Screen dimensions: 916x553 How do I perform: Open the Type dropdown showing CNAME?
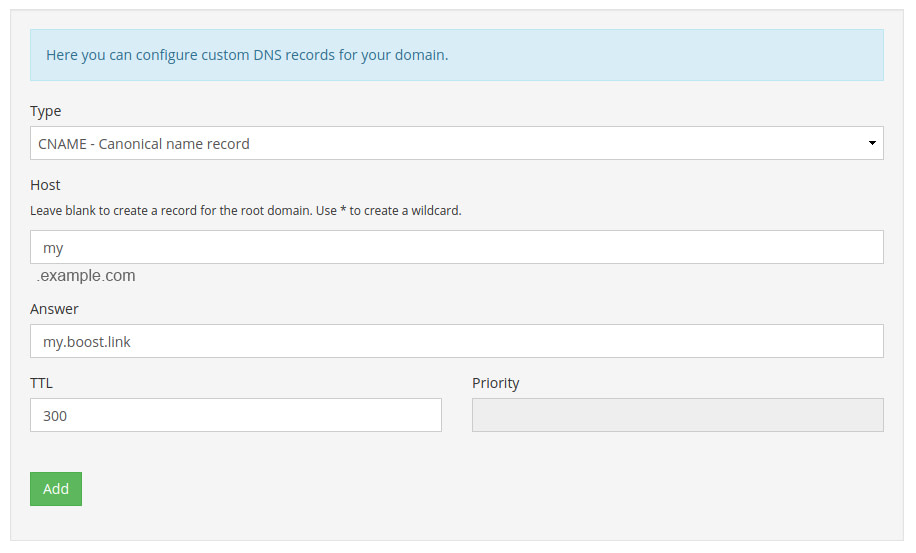(x=456, y=143)
